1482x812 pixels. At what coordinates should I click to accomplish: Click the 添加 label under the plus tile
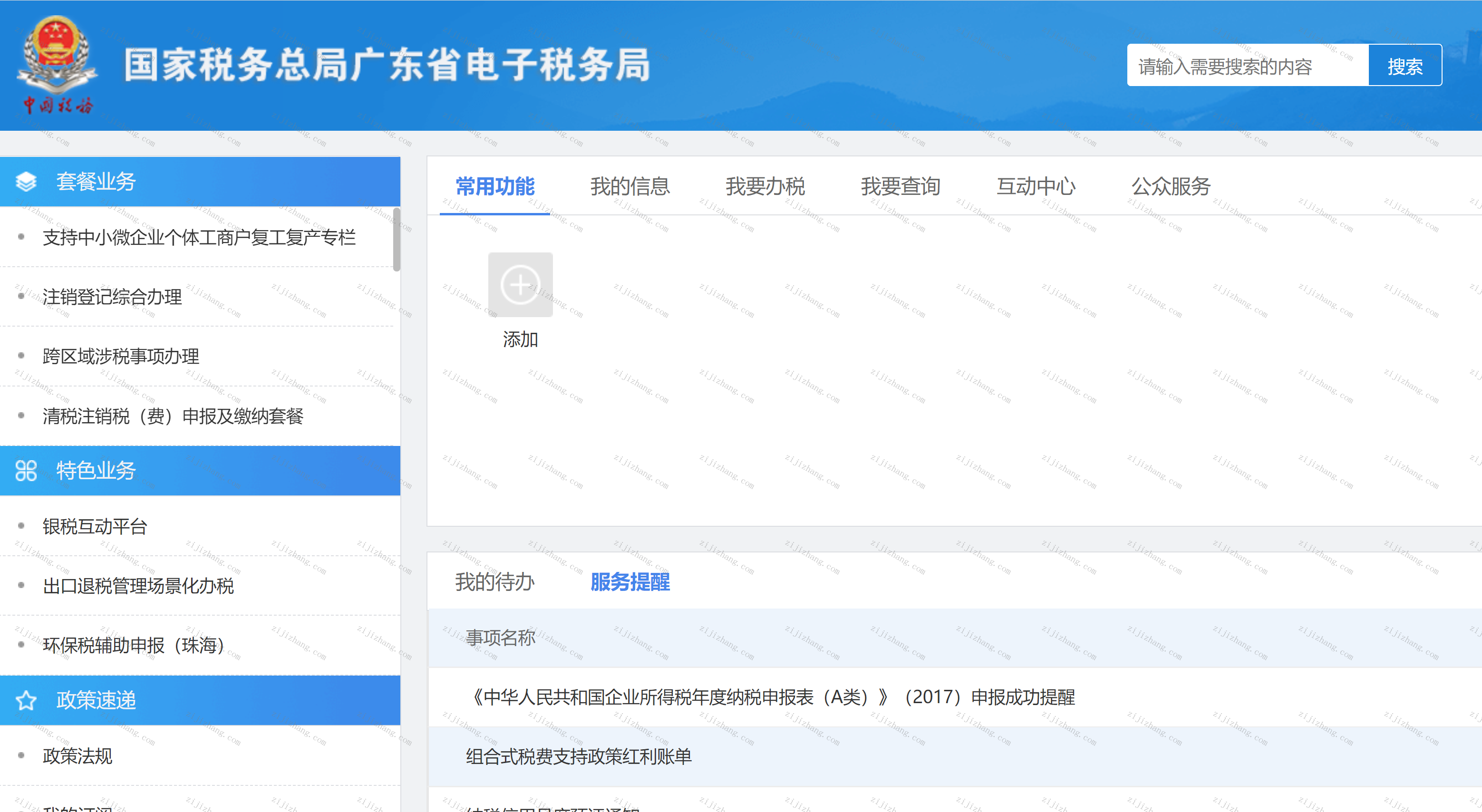521,340
